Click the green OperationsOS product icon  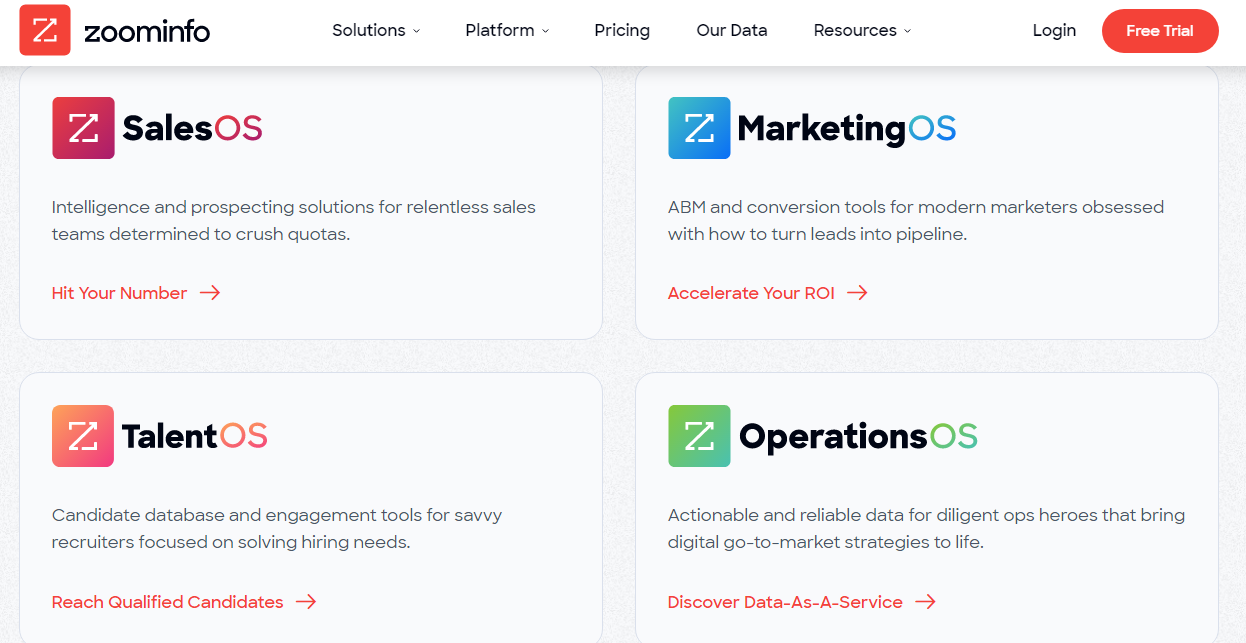(699, 436)
